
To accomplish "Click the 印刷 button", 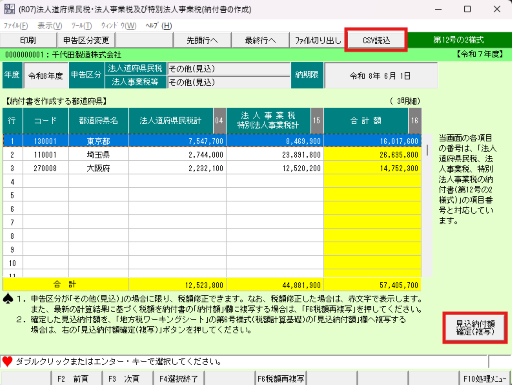I will [x=28, y=40].
